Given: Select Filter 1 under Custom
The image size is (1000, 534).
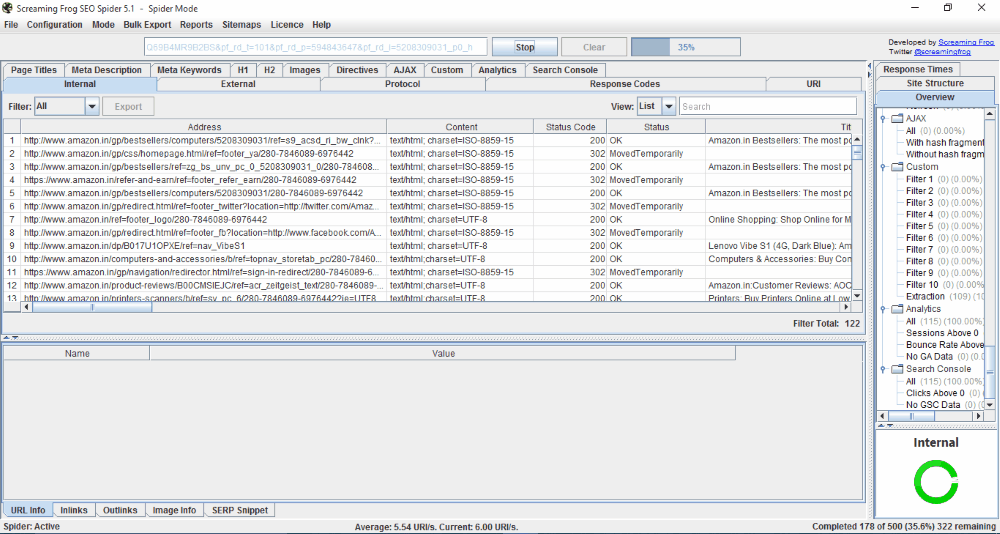Looking at the screenshot, I should click(921, 179).
